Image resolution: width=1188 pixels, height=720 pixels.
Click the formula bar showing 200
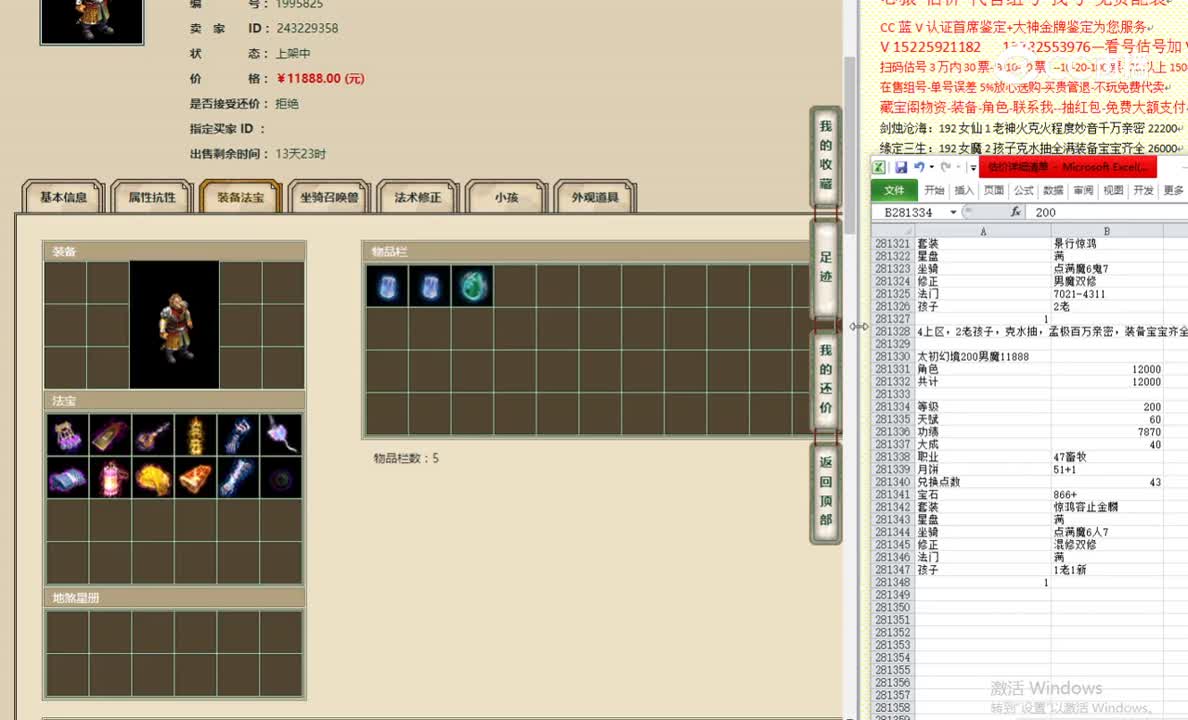pos(1106,213)
